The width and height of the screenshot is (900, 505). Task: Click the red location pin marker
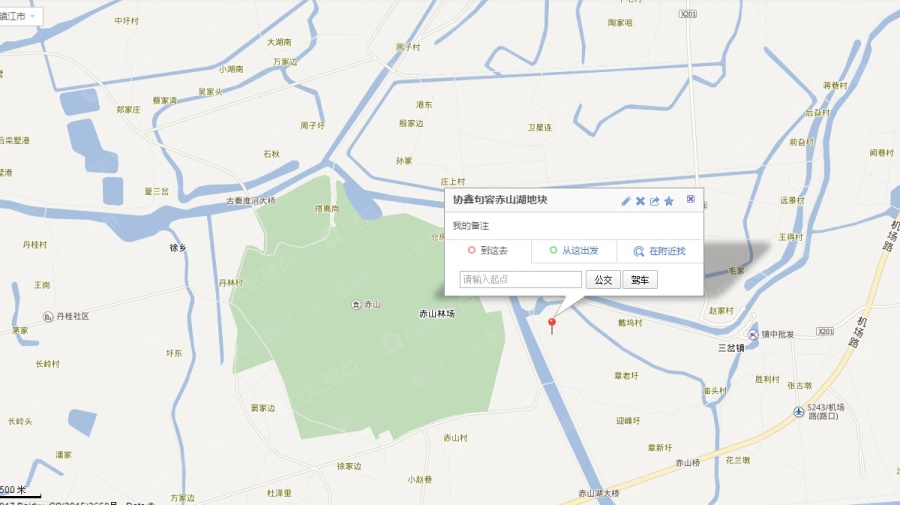tap(552, 325)
